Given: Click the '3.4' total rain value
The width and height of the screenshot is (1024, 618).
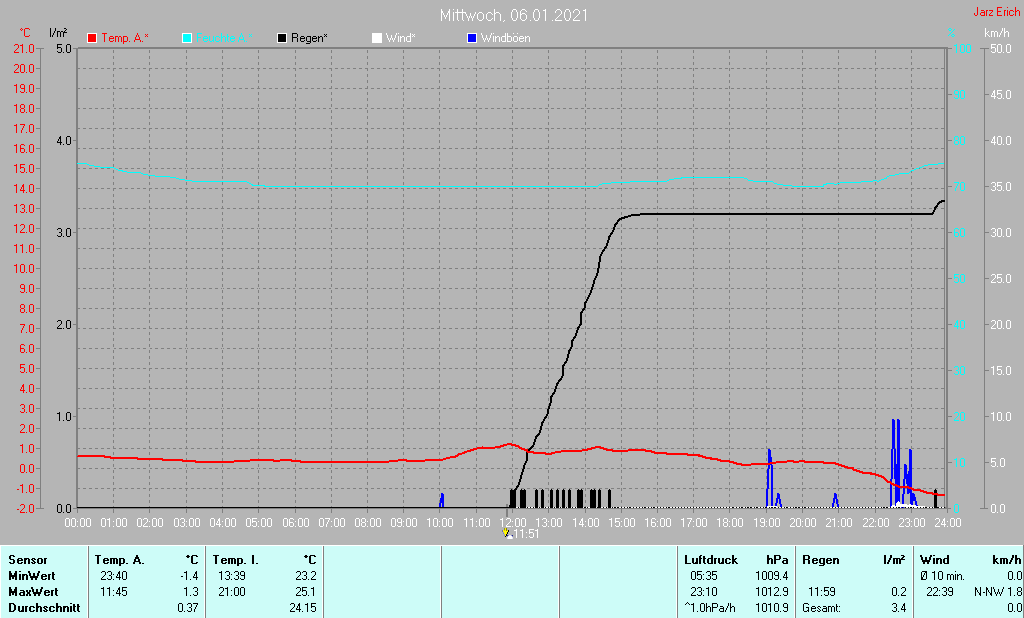Looking at the screenshot, I should [899, 608].
